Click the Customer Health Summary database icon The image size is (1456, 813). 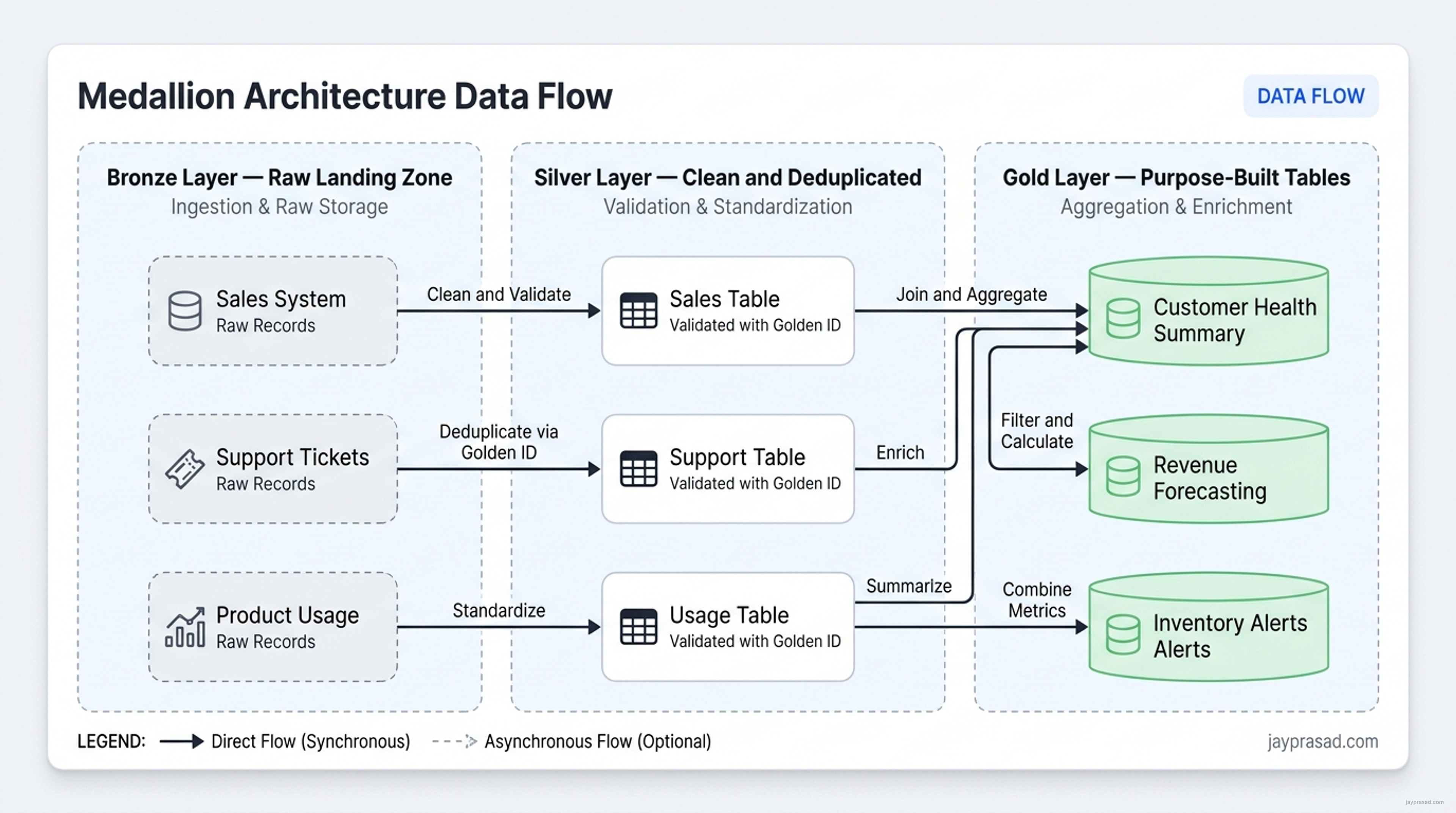tap(1122, 319)
